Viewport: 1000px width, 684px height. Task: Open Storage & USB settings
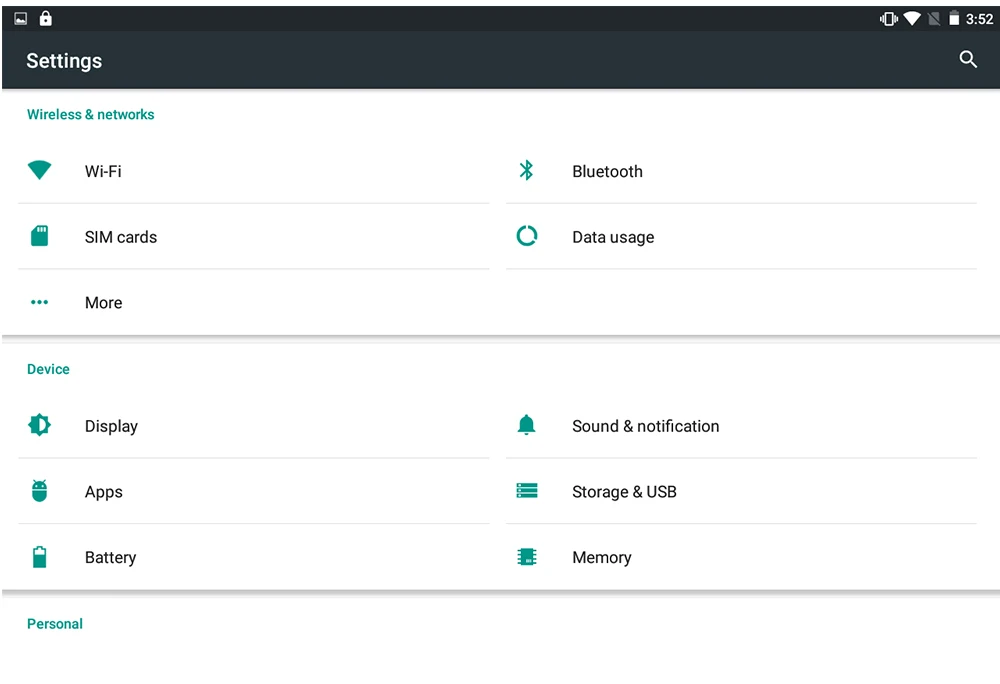point(741,491)
